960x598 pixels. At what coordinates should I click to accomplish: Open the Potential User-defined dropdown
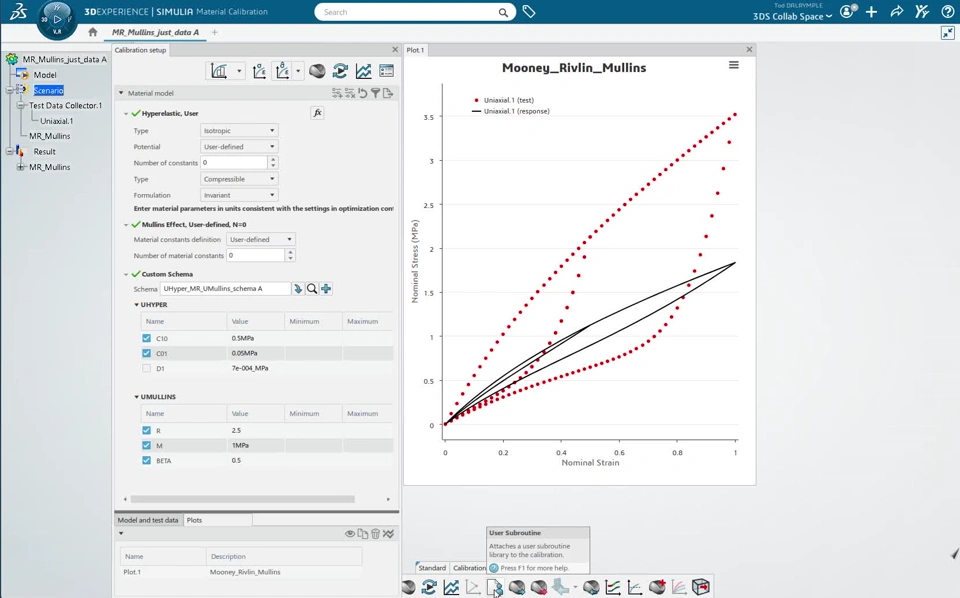(239, 147)
